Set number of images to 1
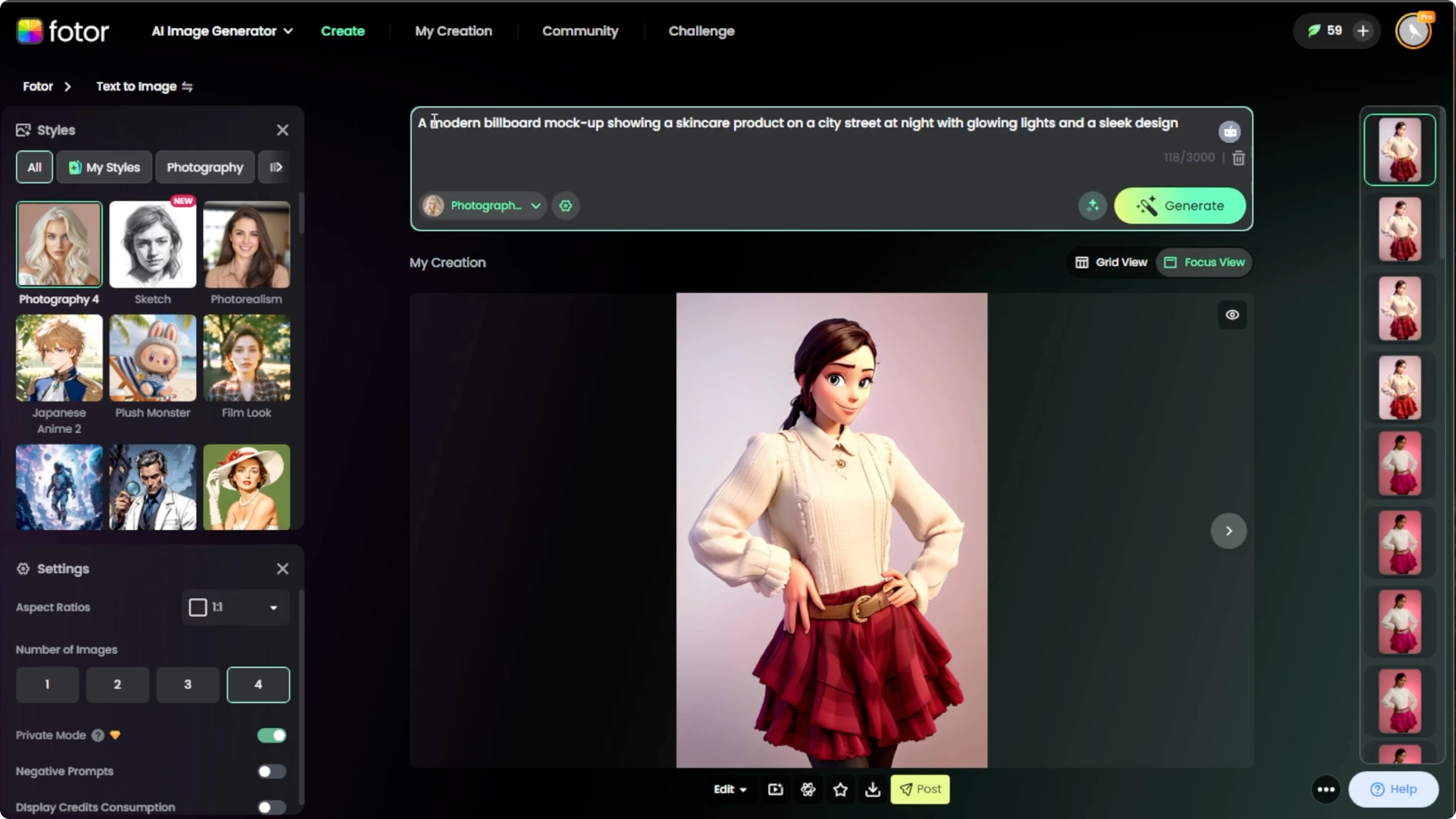This screenshot has width=1456, height=819. point(47,684)
